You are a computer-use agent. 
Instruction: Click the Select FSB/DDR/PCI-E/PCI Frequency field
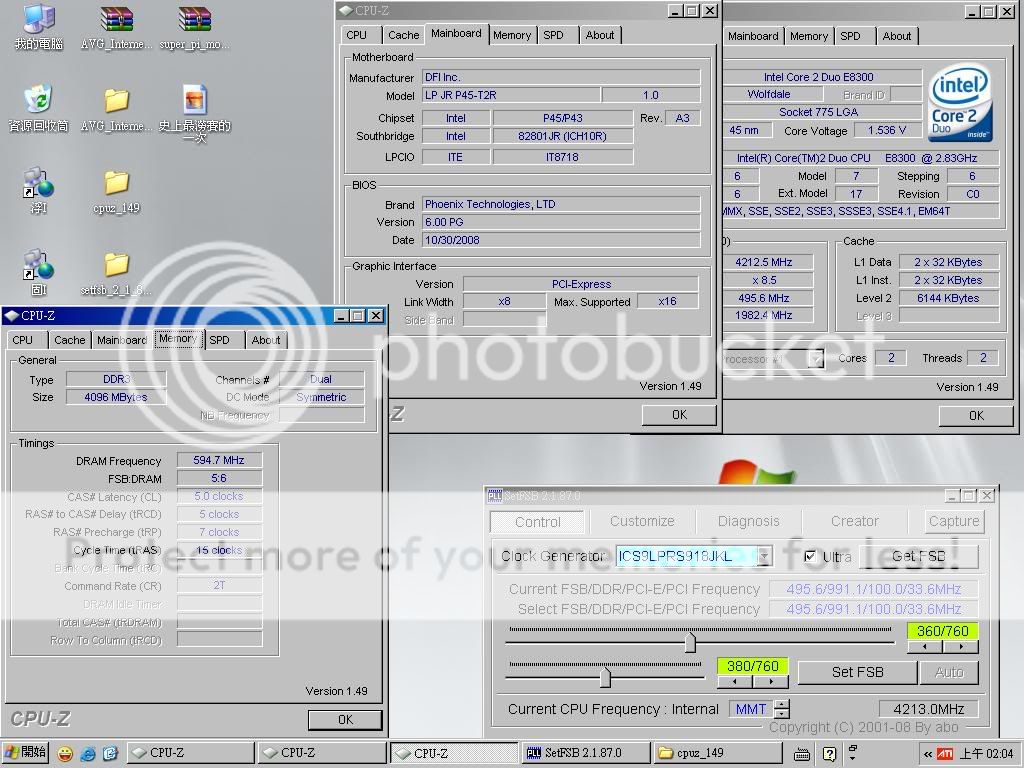pos(874,609)
